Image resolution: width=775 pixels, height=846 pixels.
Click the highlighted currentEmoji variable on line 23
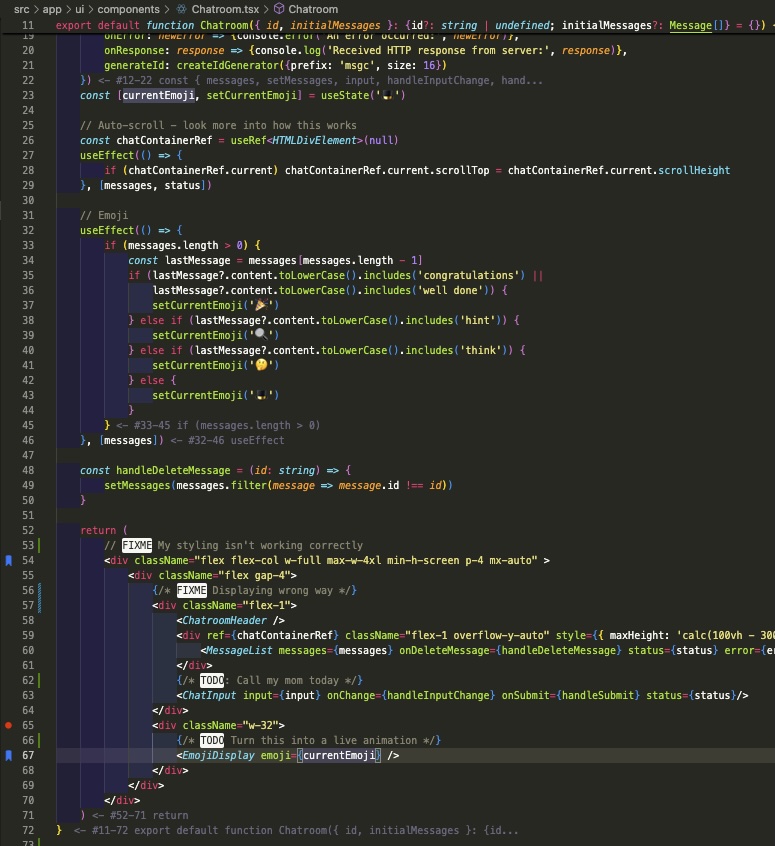pos(159,95)
